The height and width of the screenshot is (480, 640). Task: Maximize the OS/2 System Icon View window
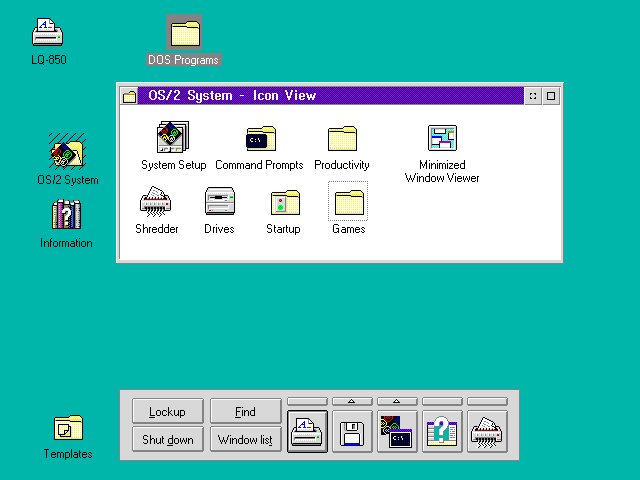point(551,96)
